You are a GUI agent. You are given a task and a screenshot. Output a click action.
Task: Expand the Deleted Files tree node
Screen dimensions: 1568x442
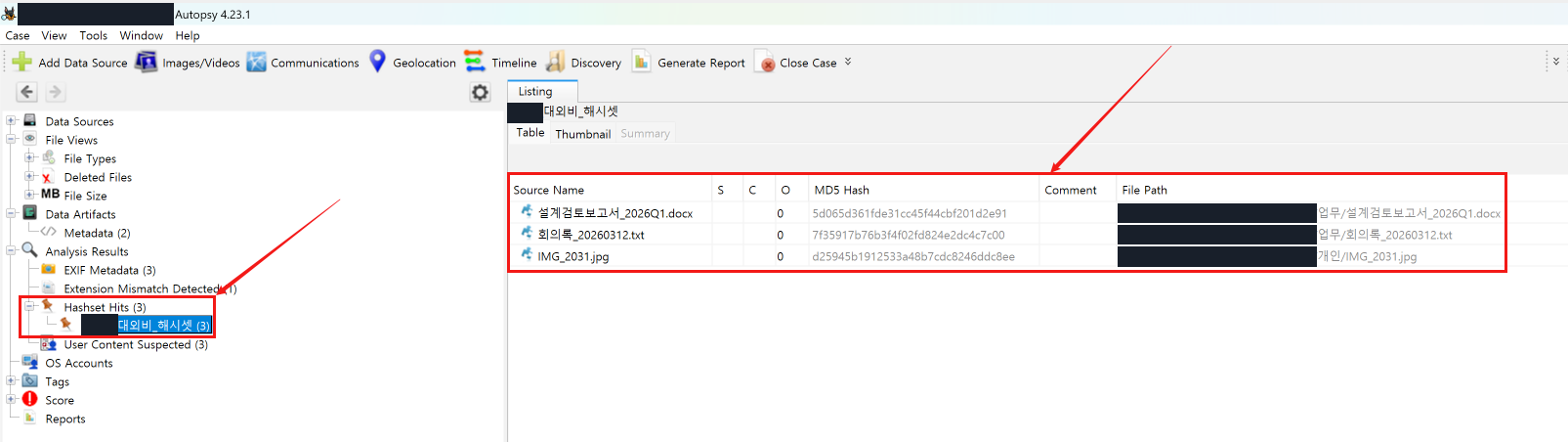[30, 177]
